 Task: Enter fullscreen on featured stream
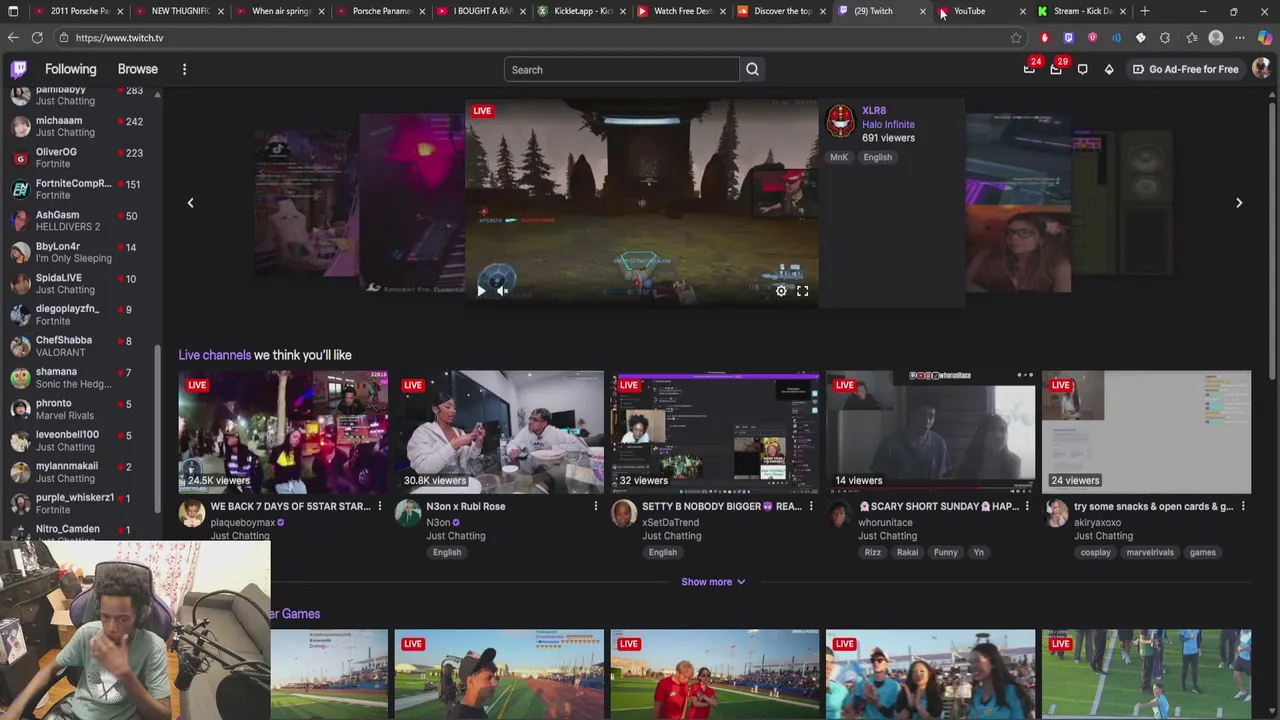tap(802, 291)
